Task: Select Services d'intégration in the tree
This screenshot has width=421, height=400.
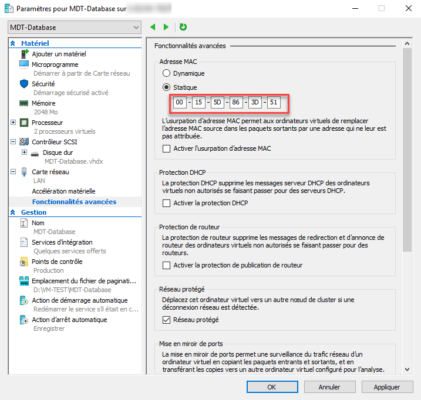Action: (62, 242)
